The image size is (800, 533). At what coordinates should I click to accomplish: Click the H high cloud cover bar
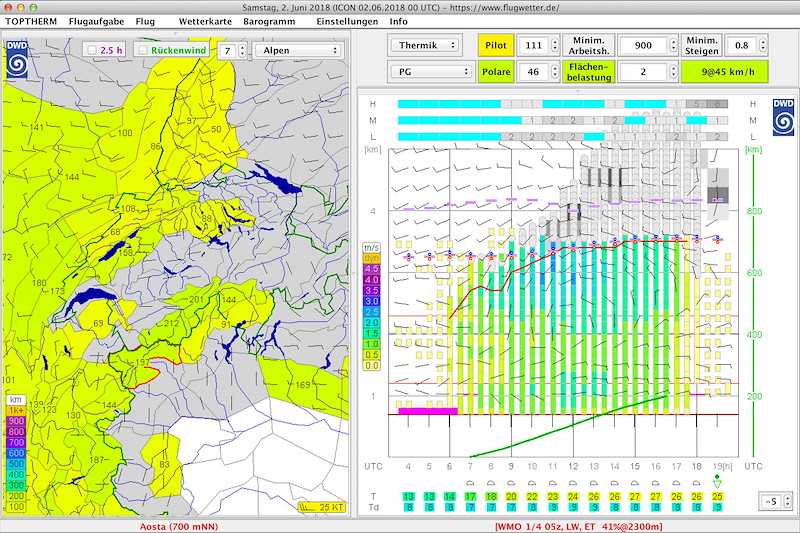point(563,104)
